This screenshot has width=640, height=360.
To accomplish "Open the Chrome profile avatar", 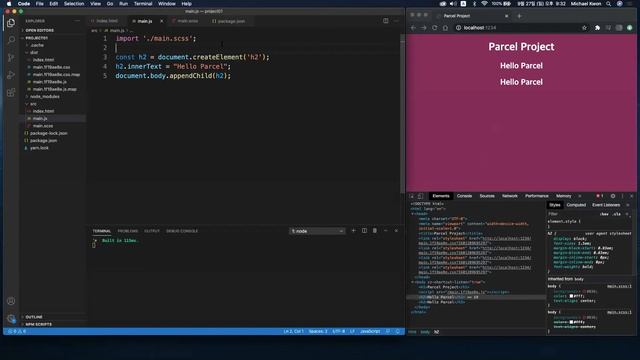I will tap(629, 28).
